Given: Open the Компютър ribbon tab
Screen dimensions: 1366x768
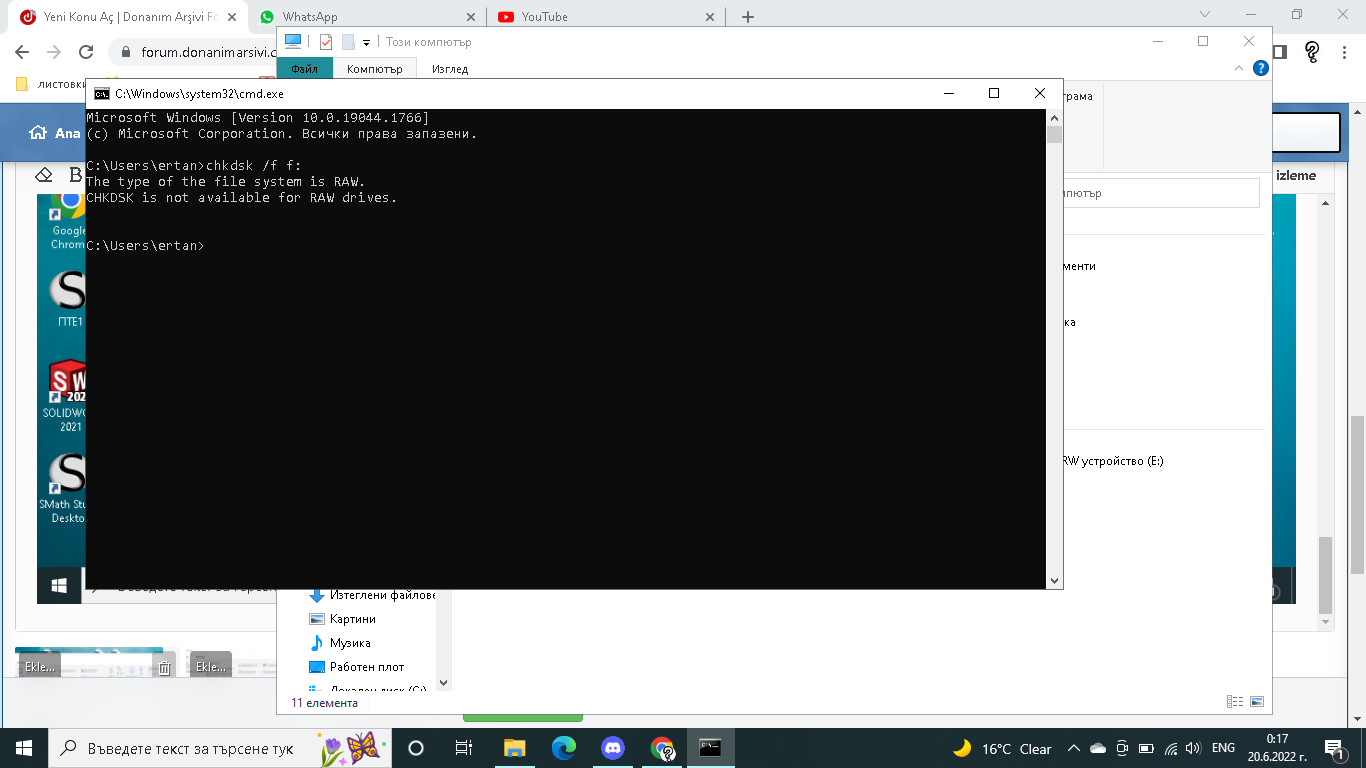Looking at the screenshot, I should (374, 69).
